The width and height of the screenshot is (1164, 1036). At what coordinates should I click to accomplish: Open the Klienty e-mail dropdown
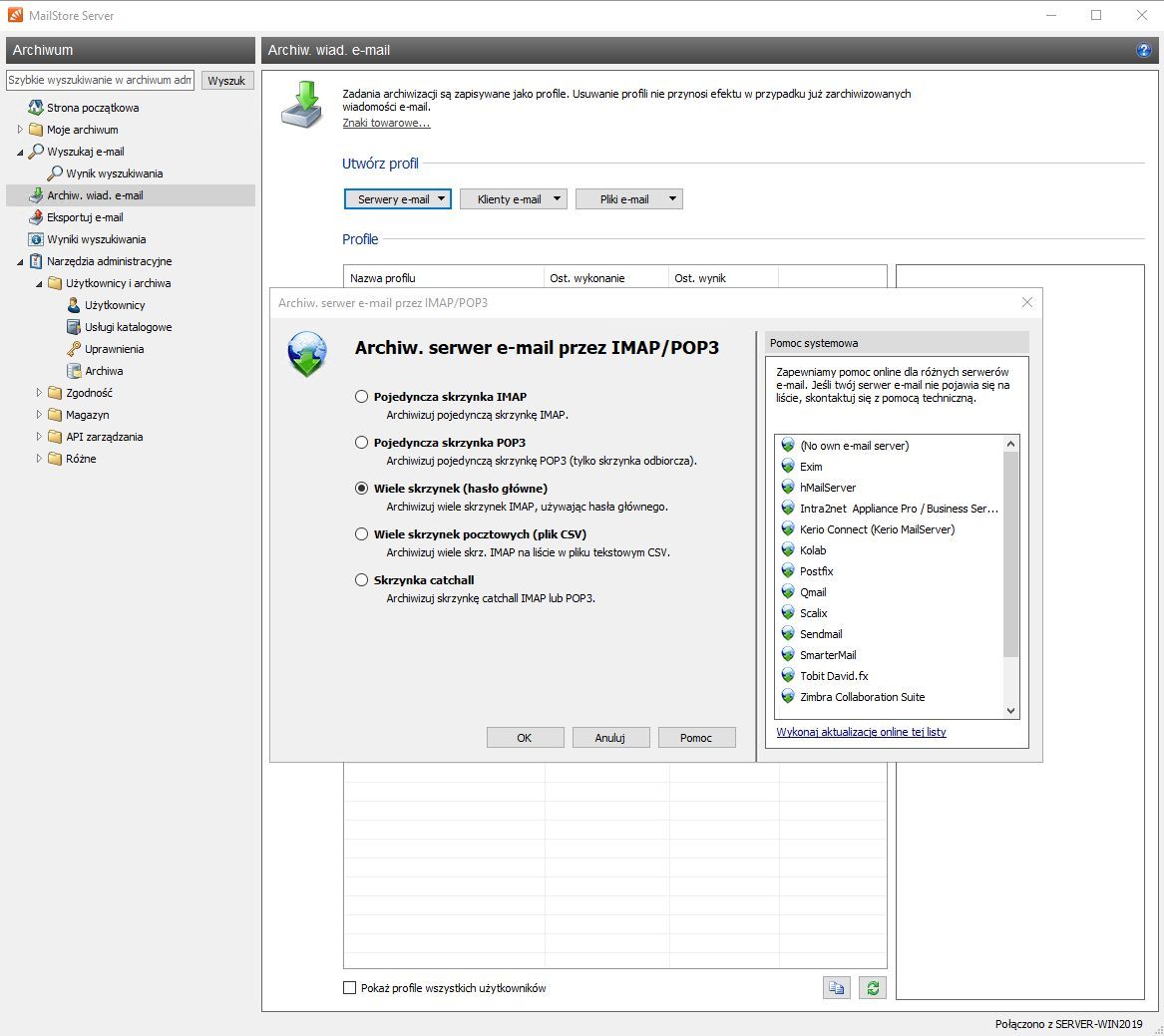pos(513,198)
